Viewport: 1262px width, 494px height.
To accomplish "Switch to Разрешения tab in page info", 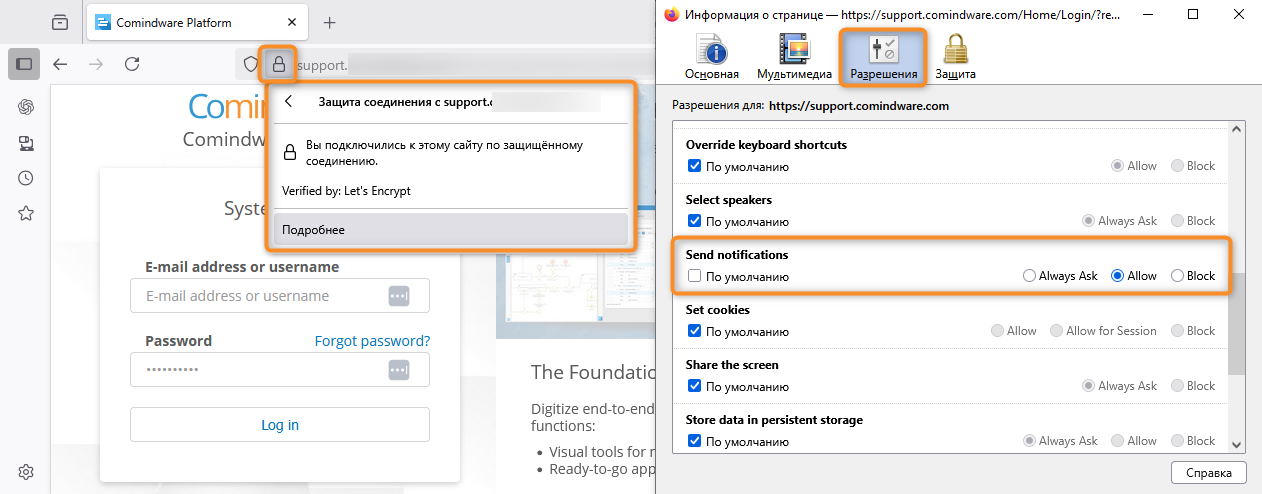I will (883, 57).
